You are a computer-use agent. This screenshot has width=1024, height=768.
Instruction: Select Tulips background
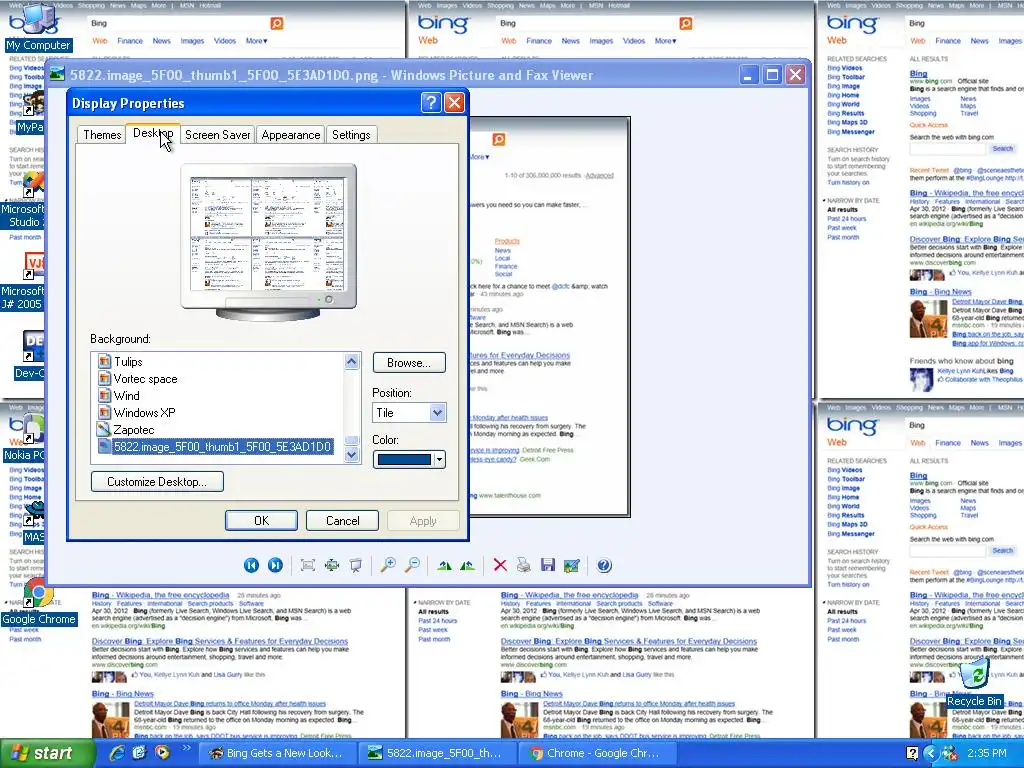click(128, 362)
